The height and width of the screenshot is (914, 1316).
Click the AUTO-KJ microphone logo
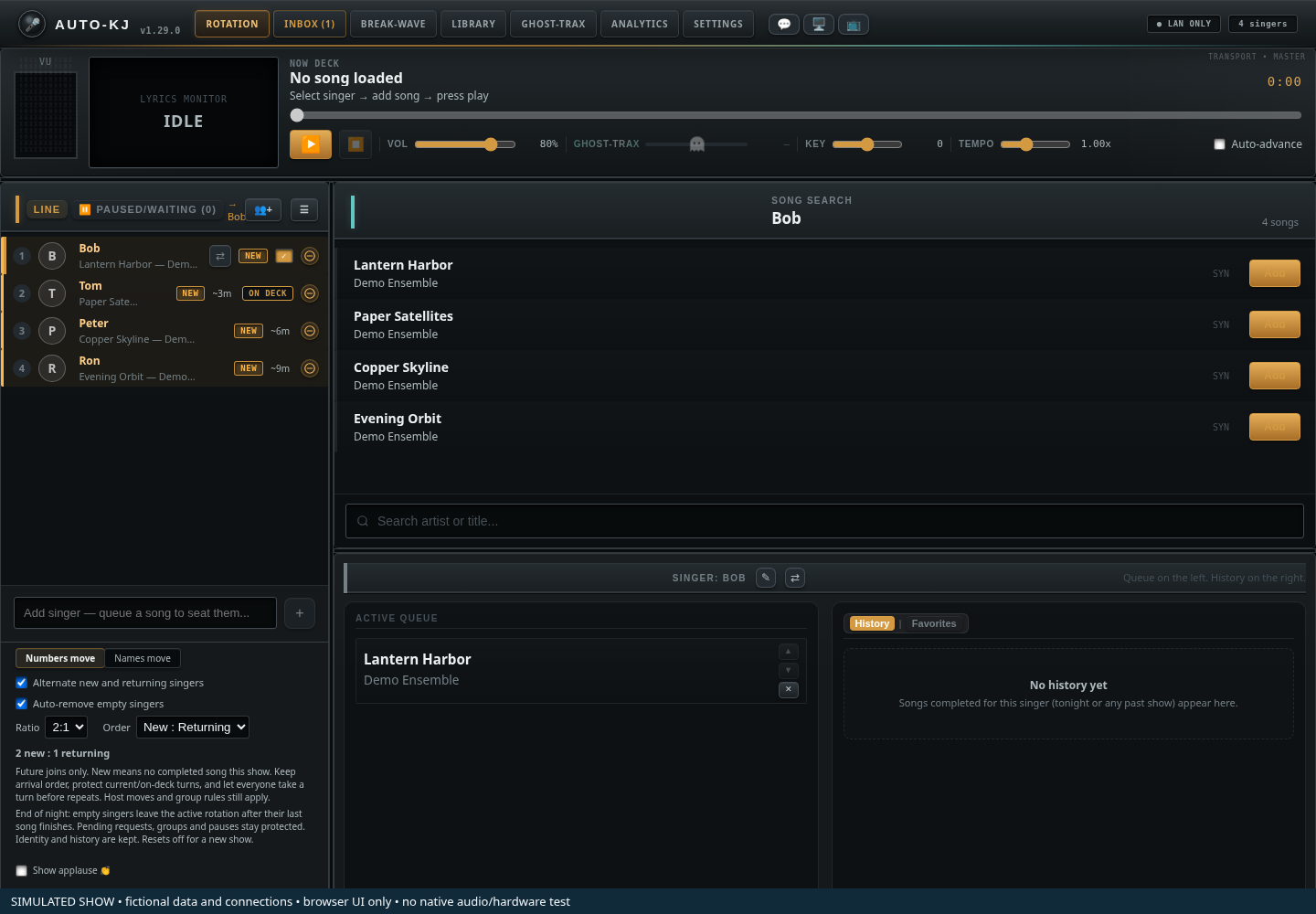point(32,24)
